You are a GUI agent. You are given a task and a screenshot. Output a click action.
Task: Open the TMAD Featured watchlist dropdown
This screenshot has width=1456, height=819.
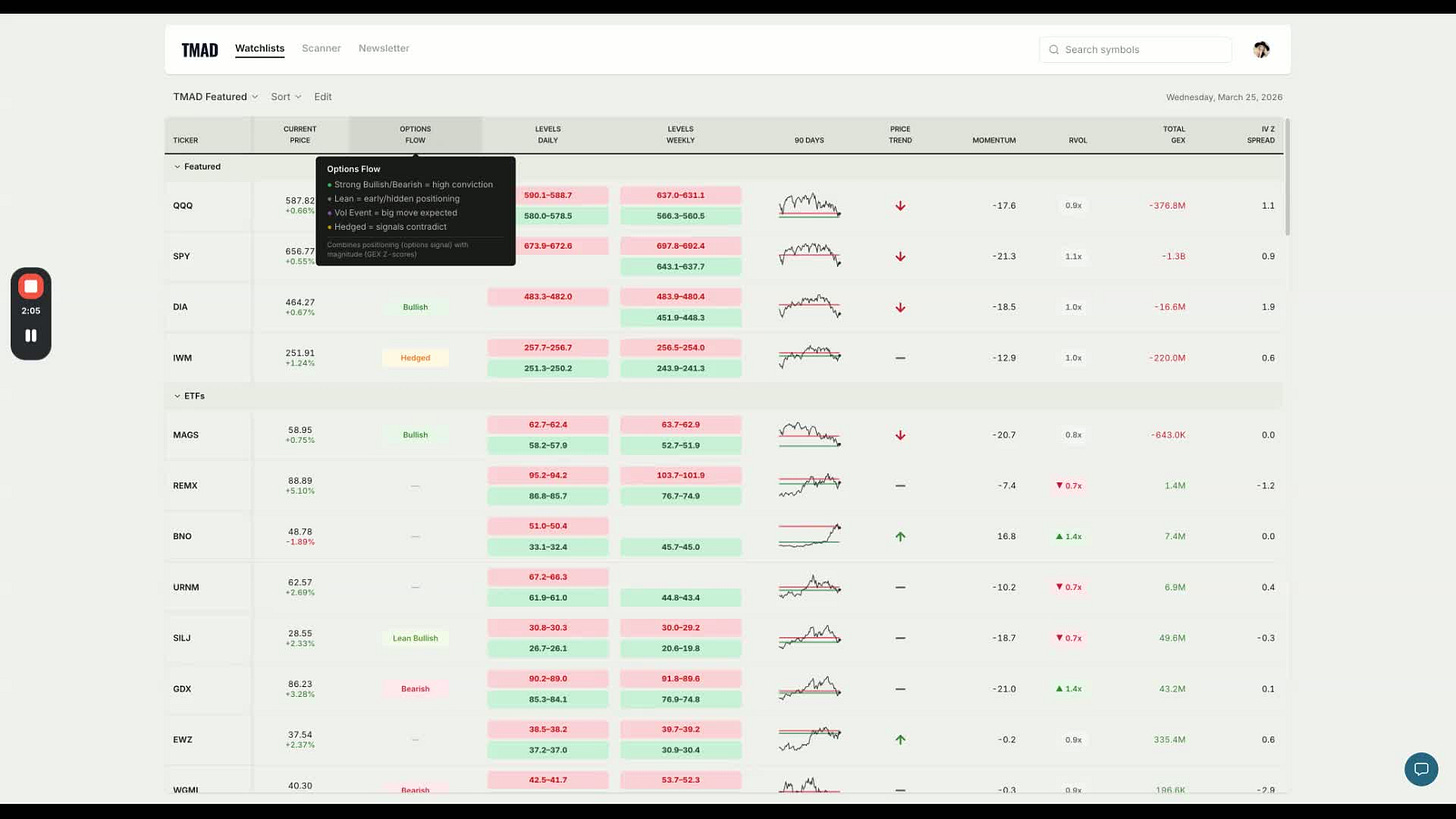tap(215, 97)
